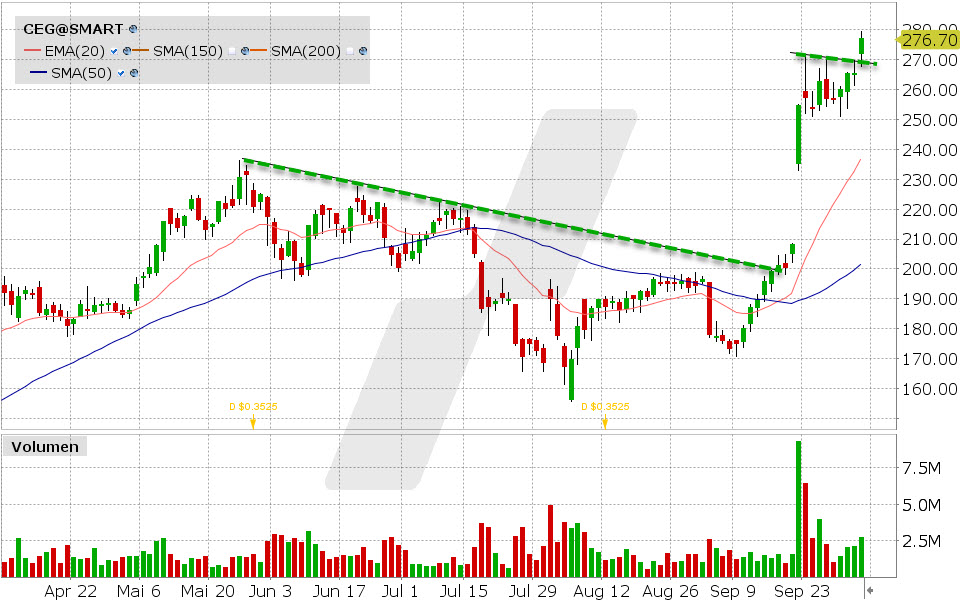This screenshot has width=960, height=600.
Task: Open SMA(50) indicator settings globe icon
Action: tap(134, 73)
